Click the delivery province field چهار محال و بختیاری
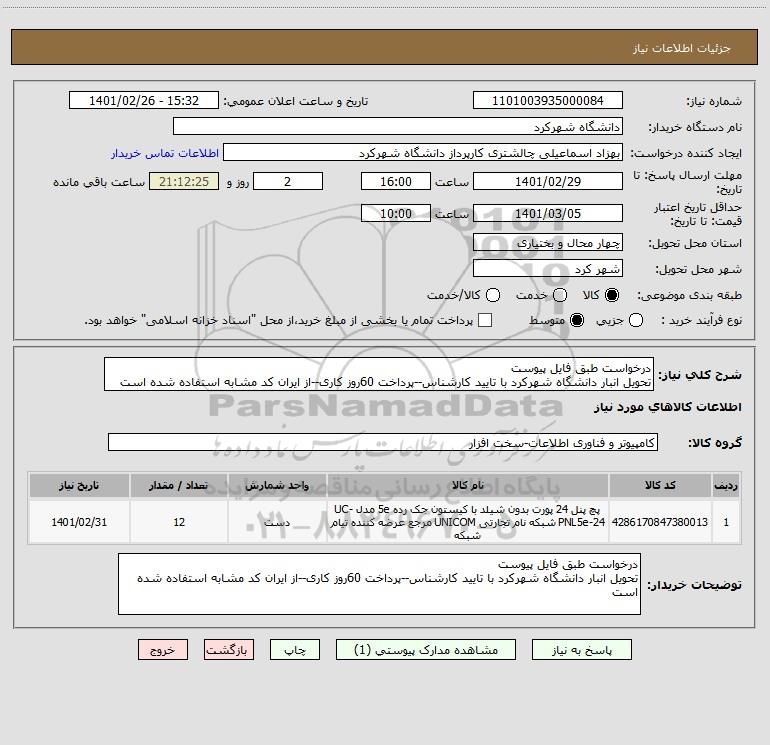Screen dimensions: 770x745 tap(548, 242)
